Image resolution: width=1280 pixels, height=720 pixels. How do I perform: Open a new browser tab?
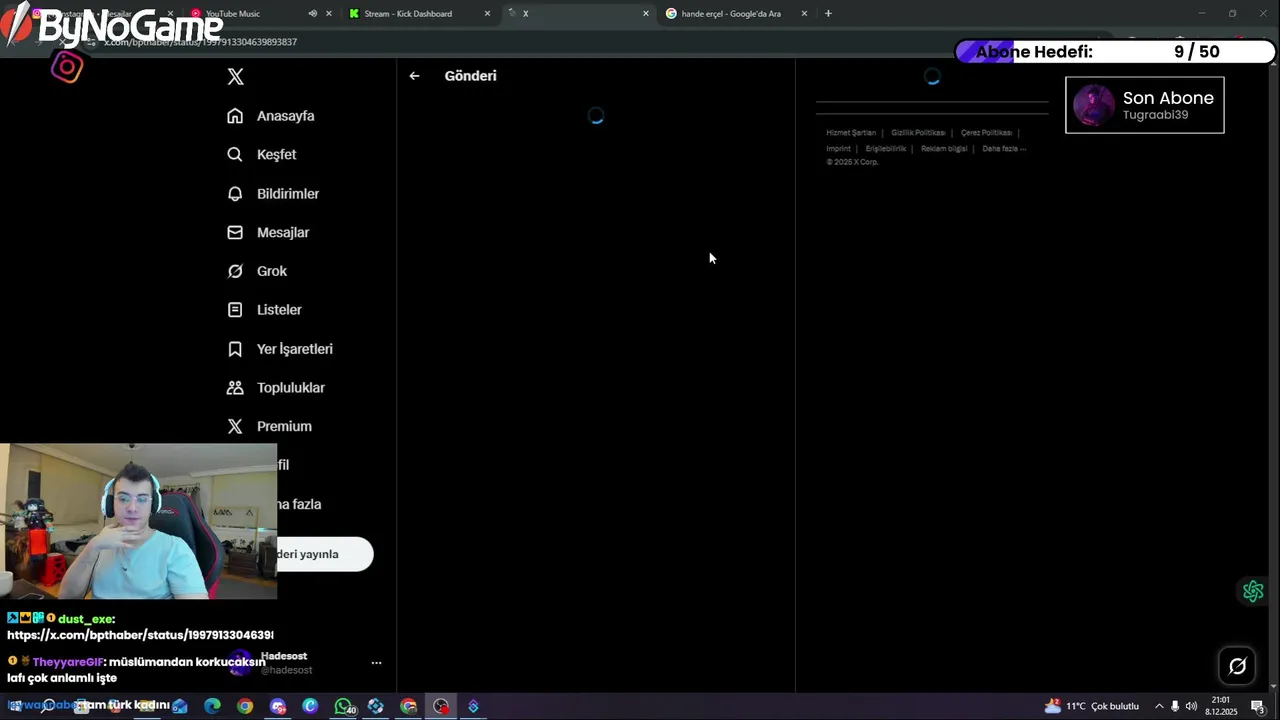point(828,14)
